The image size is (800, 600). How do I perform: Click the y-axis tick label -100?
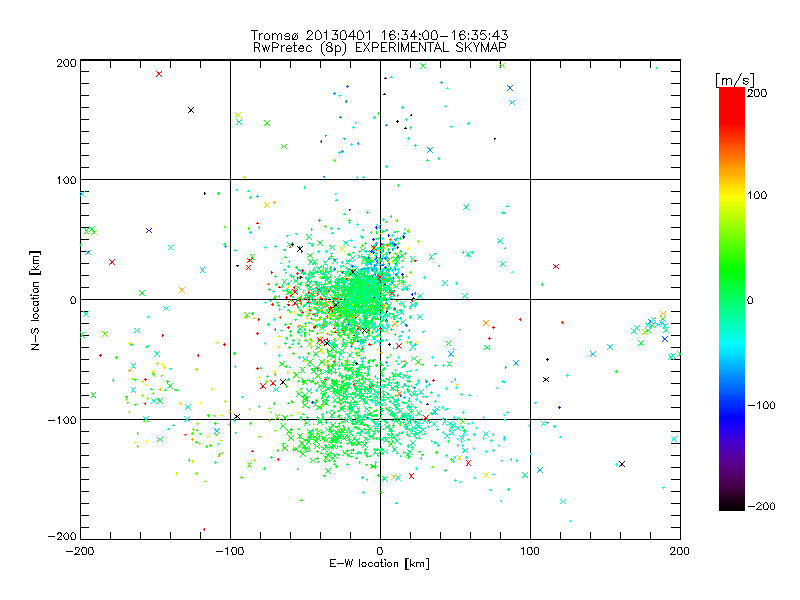coord(62,420)
